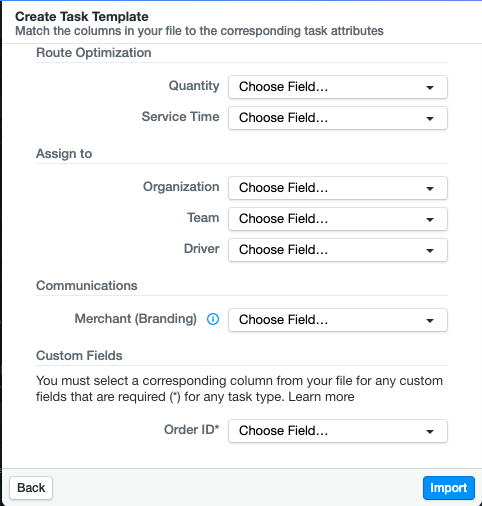The image size is (482, 506).
Task: Open the Quantity field dropdown
Action: point(338,87)
